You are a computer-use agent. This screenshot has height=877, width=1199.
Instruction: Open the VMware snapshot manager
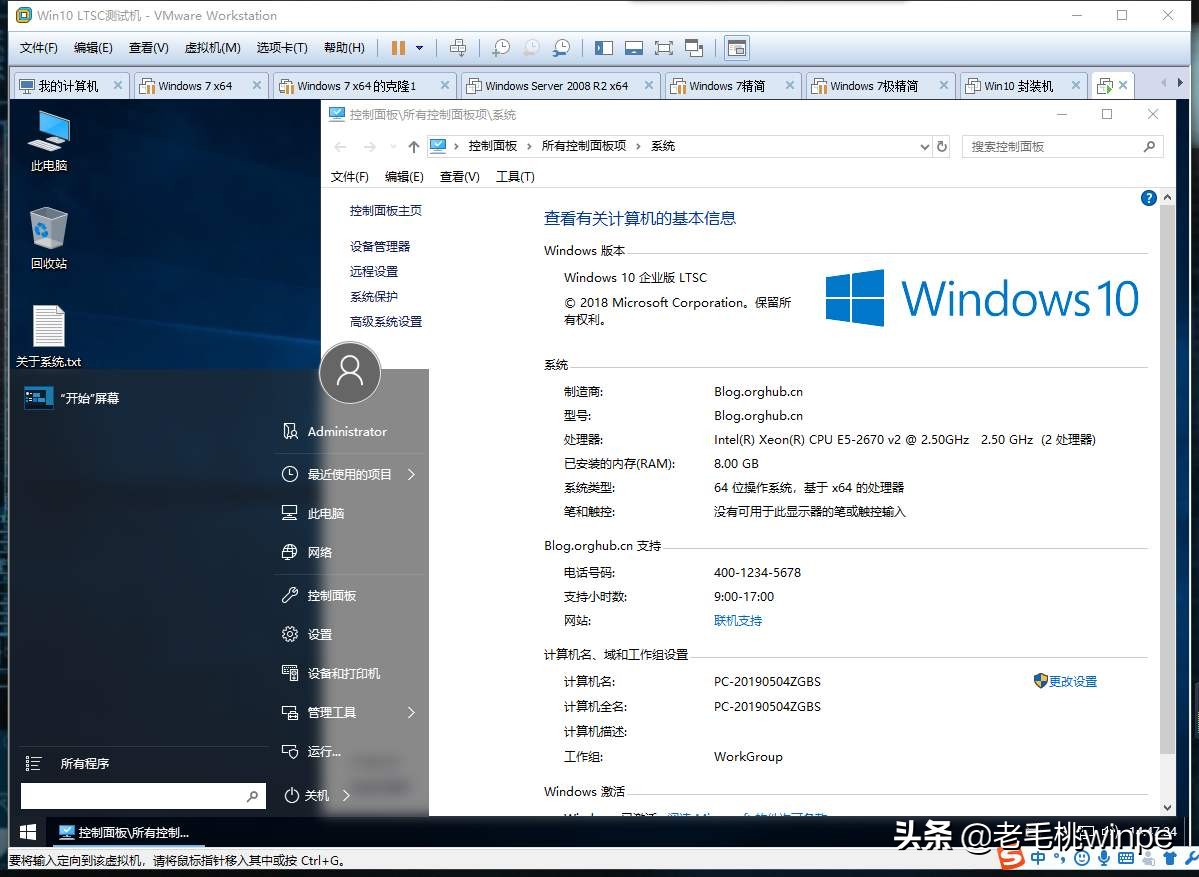(562, 47)
